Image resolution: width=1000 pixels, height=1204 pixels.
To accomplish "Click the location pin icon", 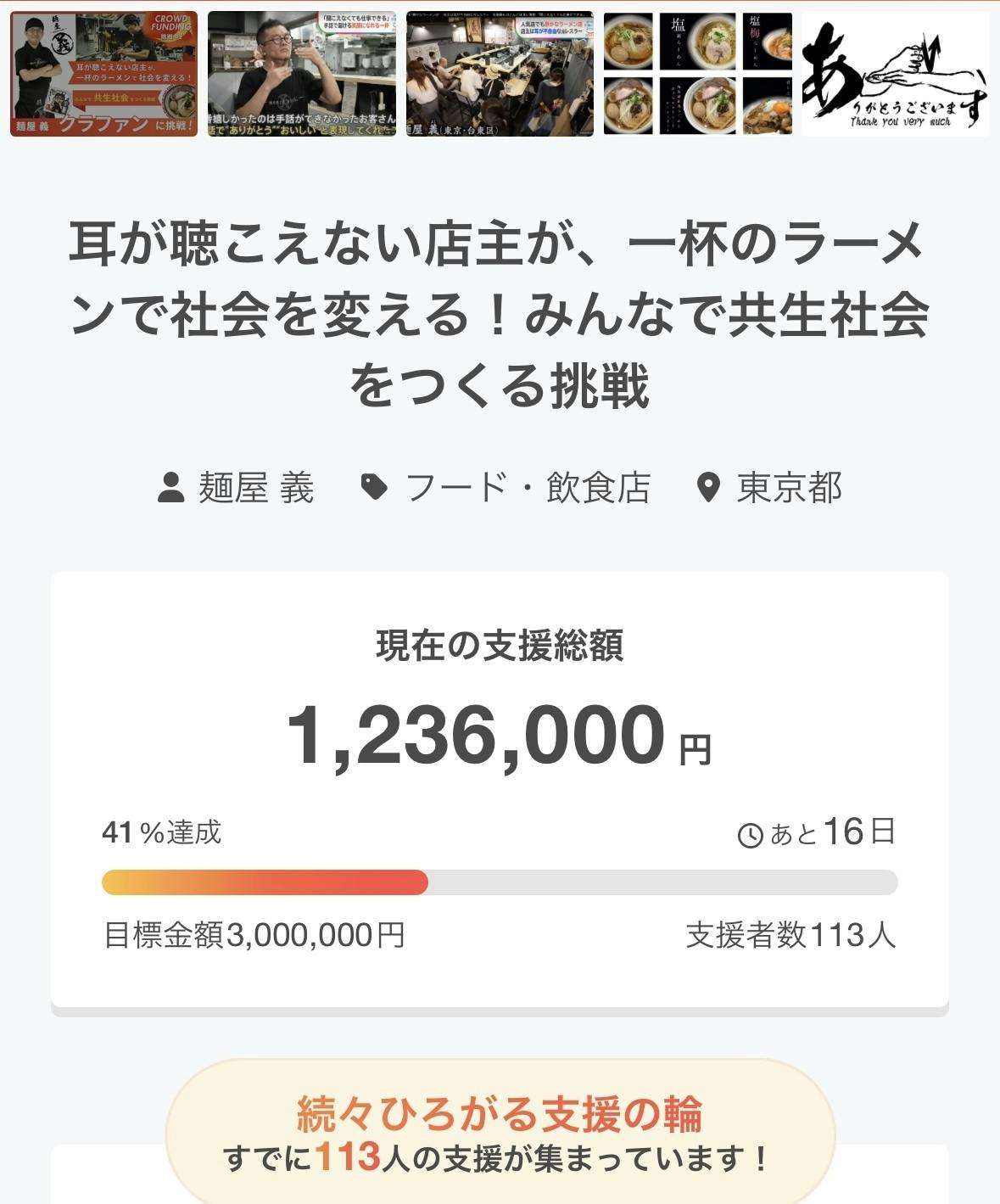I will [x=708, y=488].
